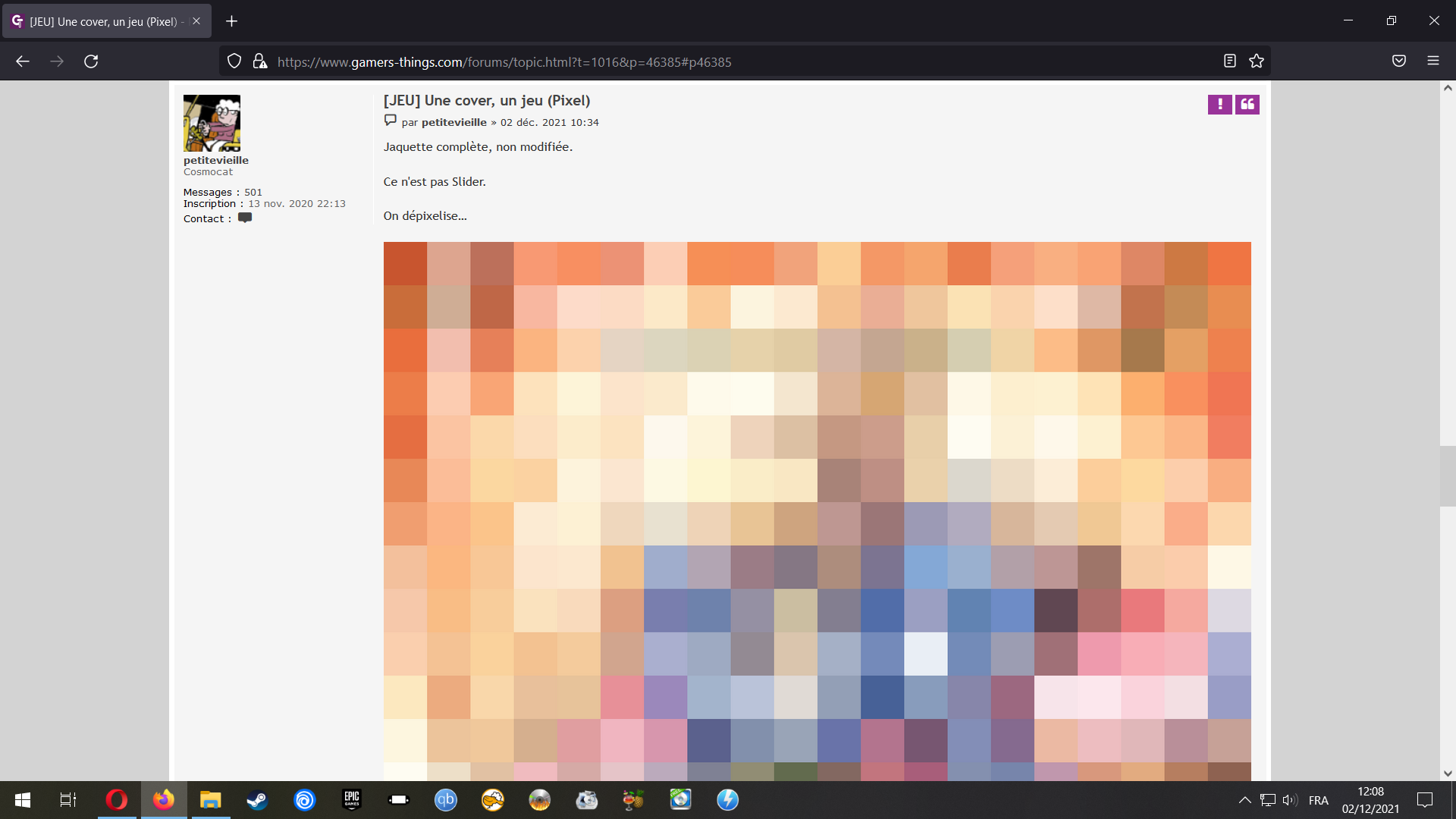Open the petitevieille username under avatar

tap(216, 160)
